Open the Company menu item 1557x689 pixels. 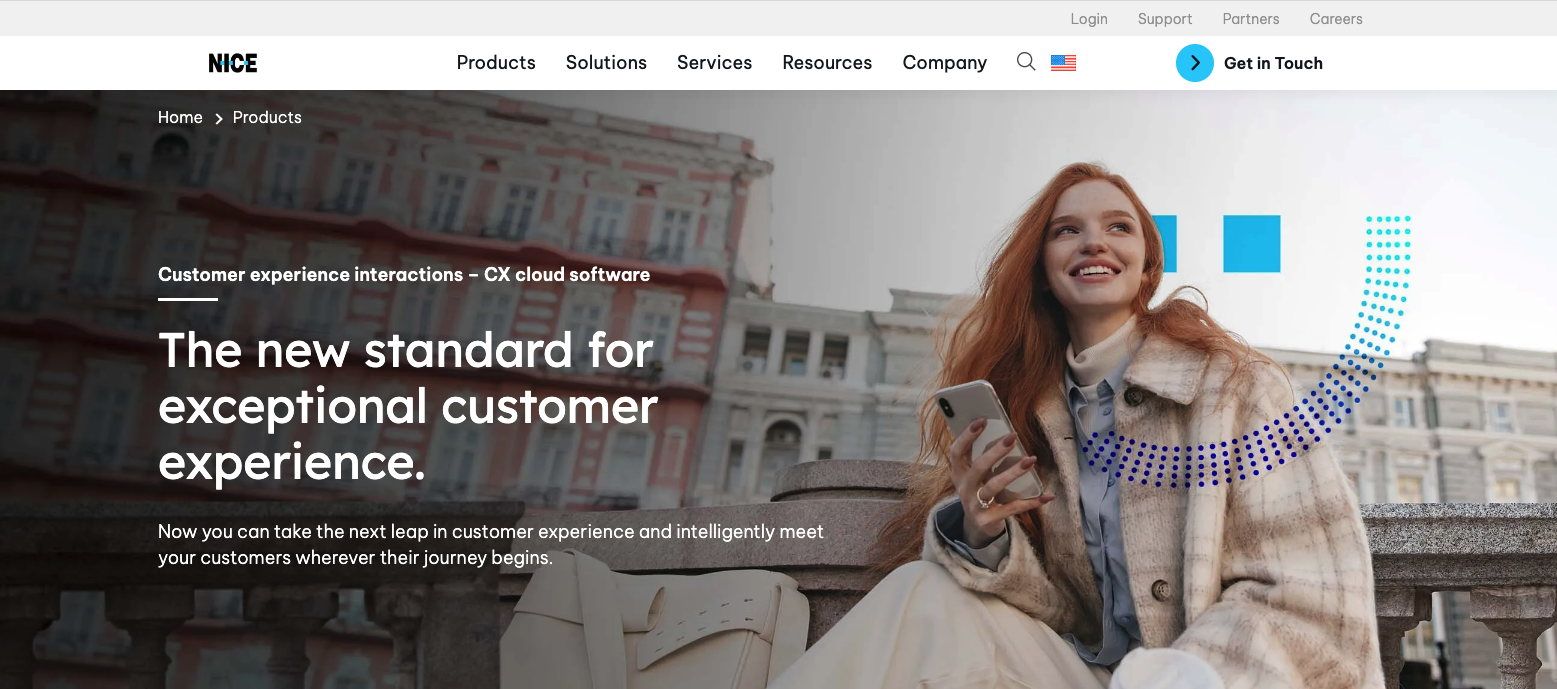tap(944, 63)
